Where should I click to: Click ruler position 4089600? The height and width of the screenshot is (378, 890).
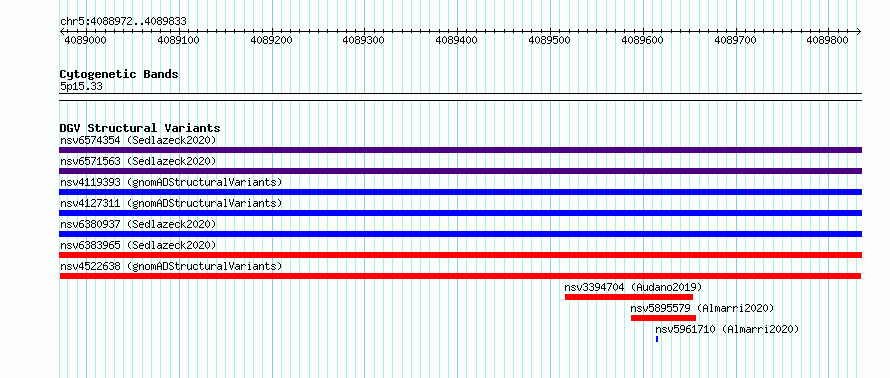643,40
